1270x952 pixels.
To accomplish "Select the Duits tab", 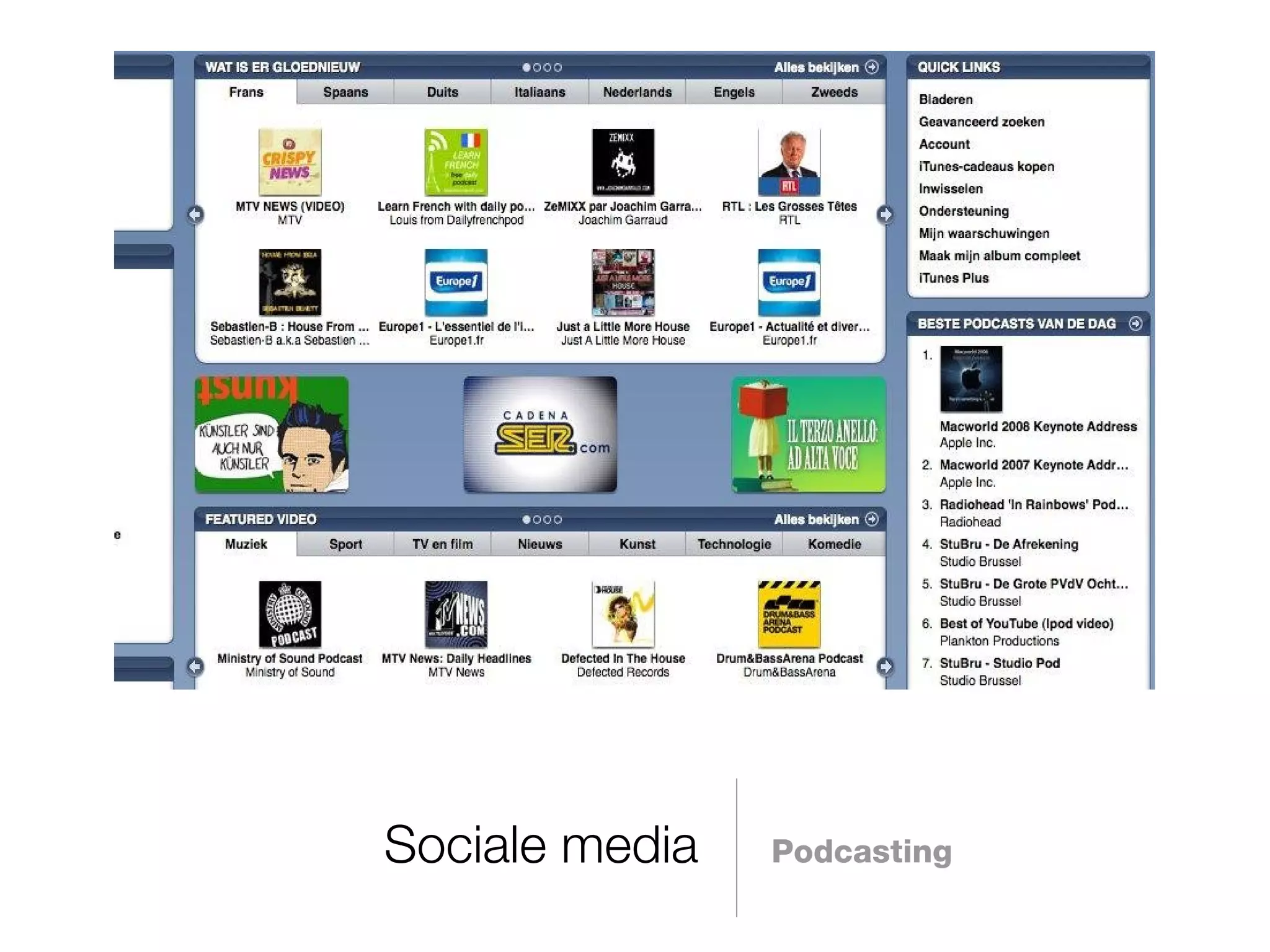I will (442, 92).
